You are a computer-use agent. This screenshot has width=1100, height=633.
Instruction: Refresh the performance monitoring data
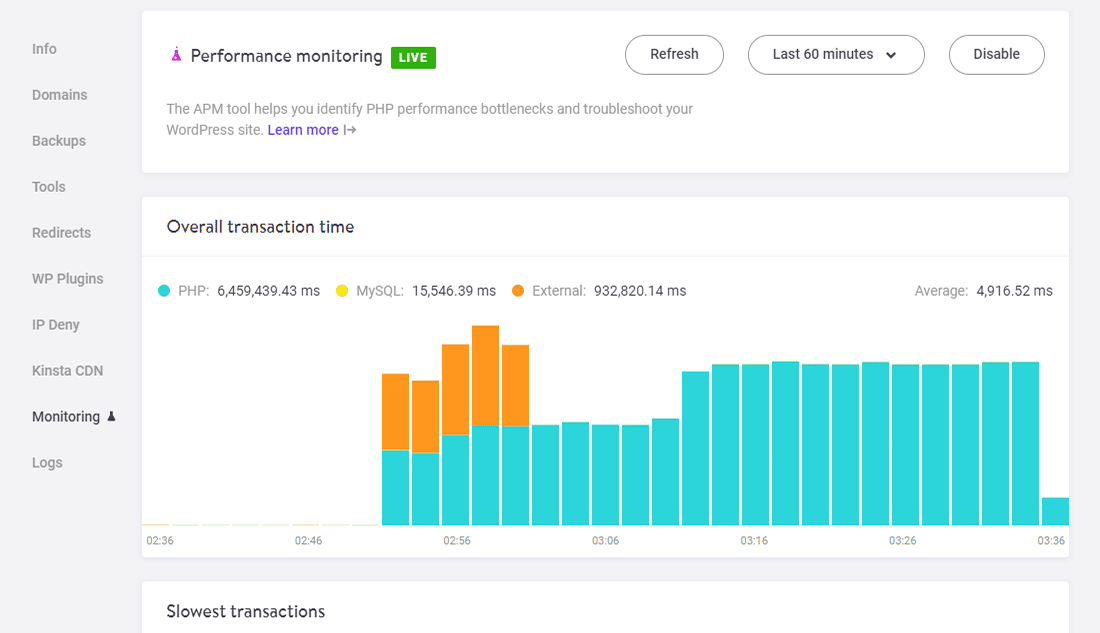pos(674,55)
